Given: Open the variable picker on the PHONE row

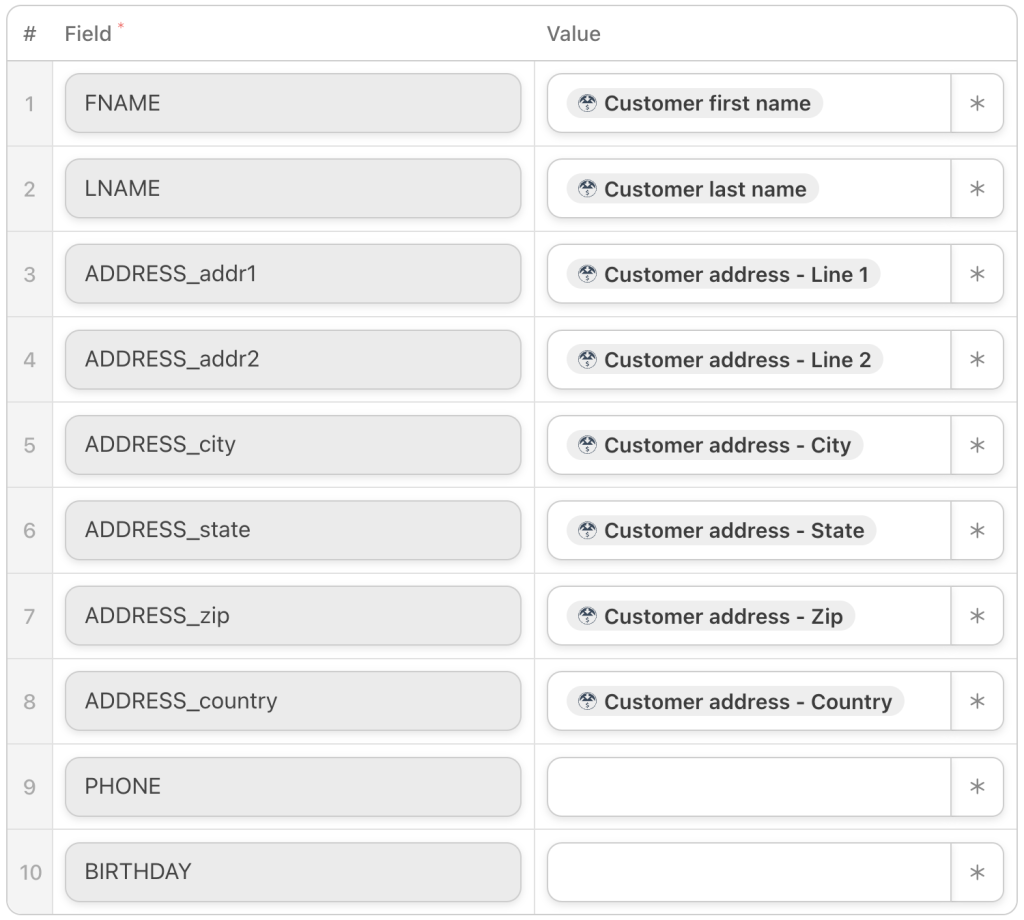Looking at the screenshot, I should 978,787.
